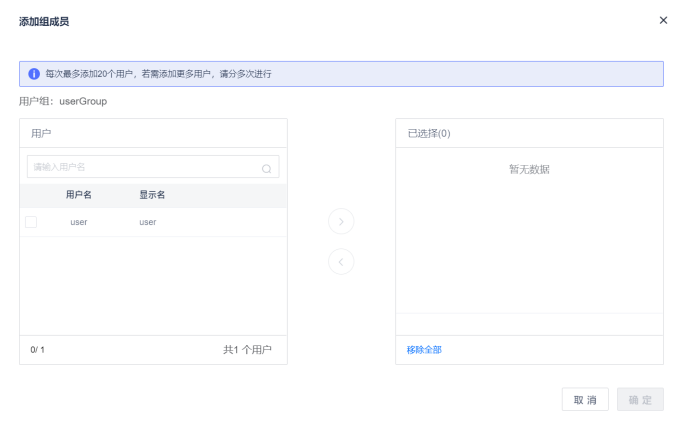The height and width of the screenshot is (430, 683).
Task: Select the username cell 'user' in the table
Action: coord(79,222)
